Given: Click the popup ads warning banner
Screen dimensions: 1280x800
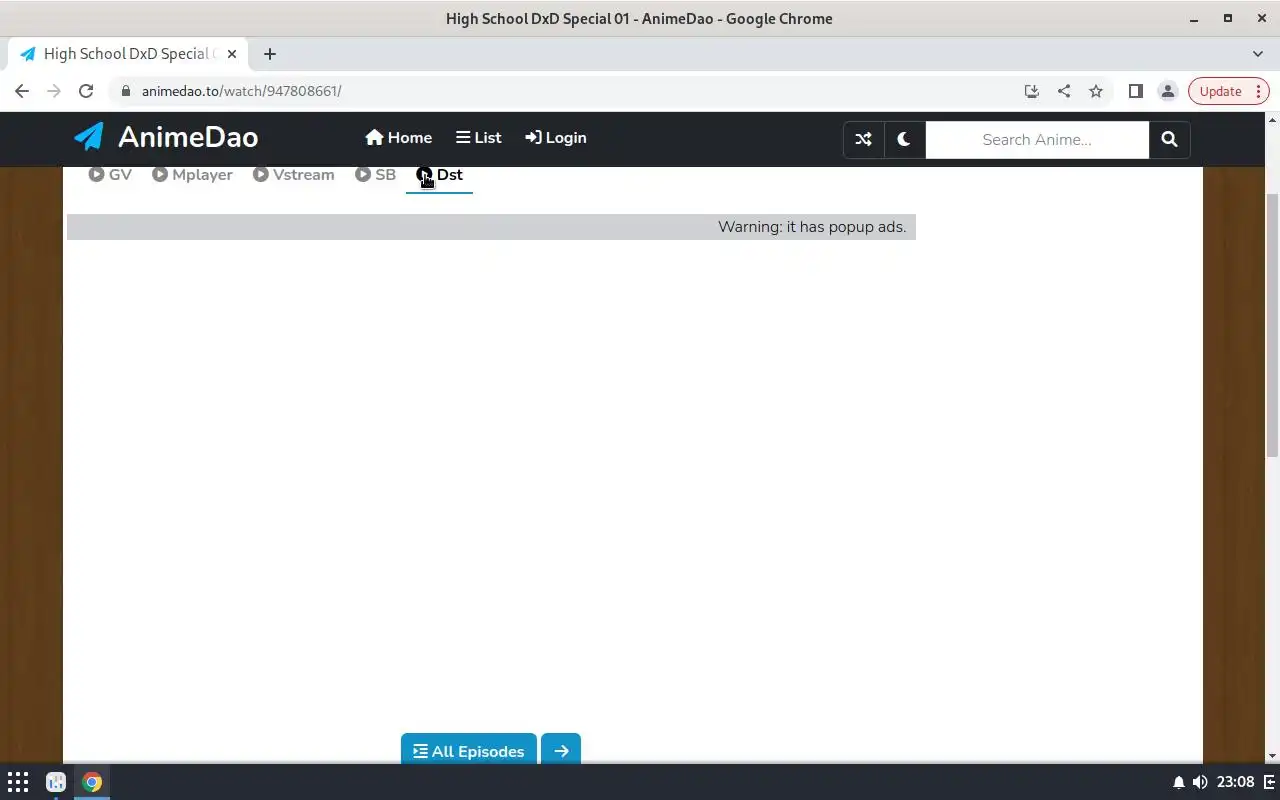Looking at the screenshot, I should (491, 227).
